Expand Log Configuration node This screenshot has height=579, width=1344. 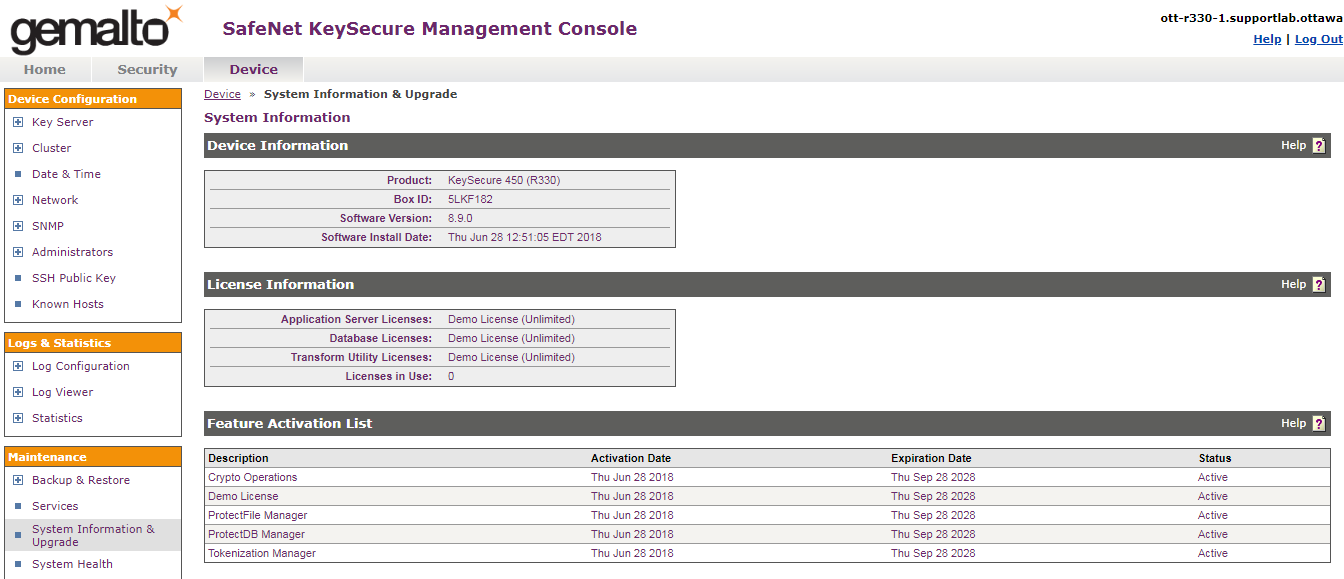18,366
